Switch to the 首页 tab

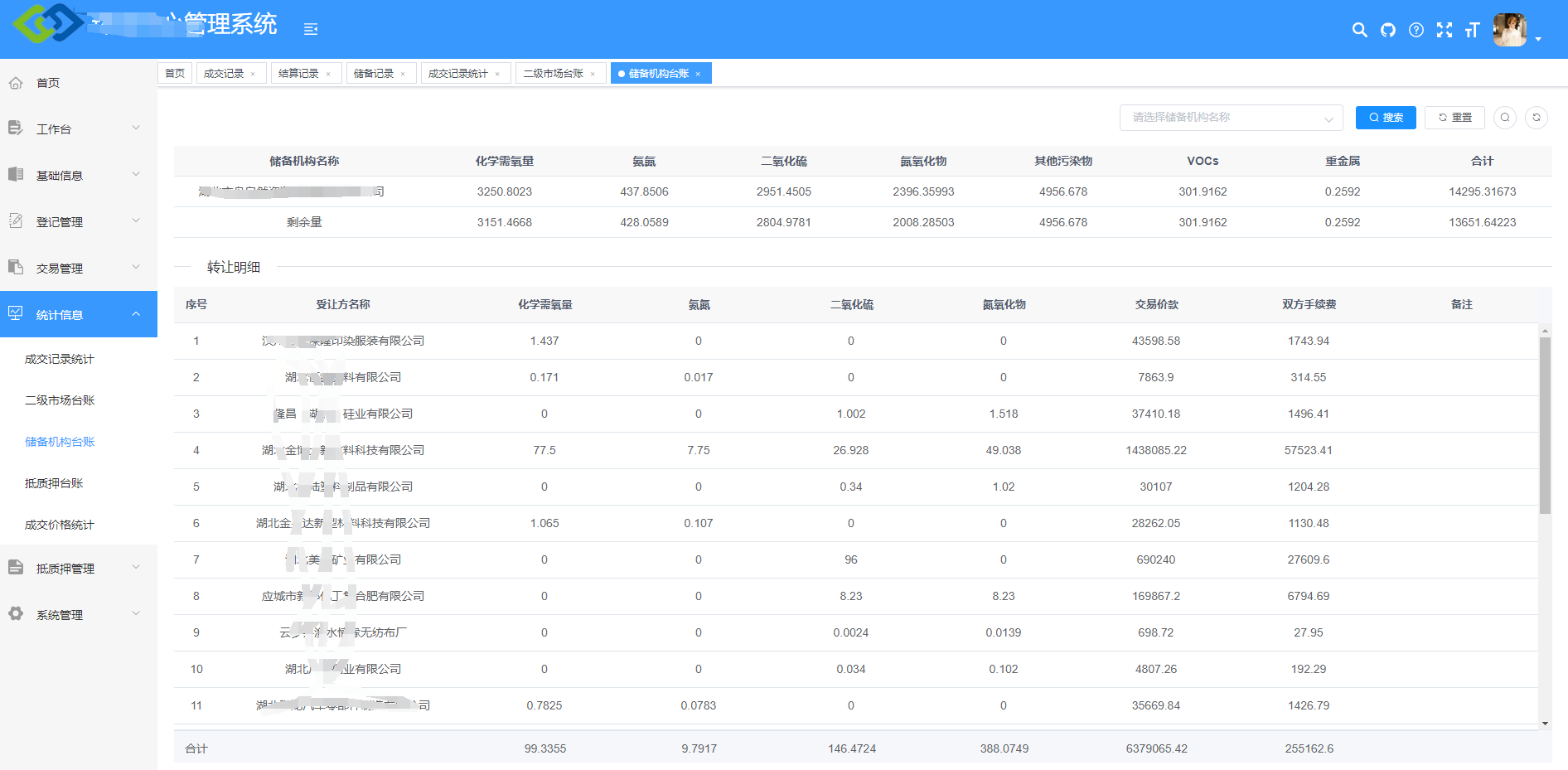pyautogui.click(x=175, y=74)
